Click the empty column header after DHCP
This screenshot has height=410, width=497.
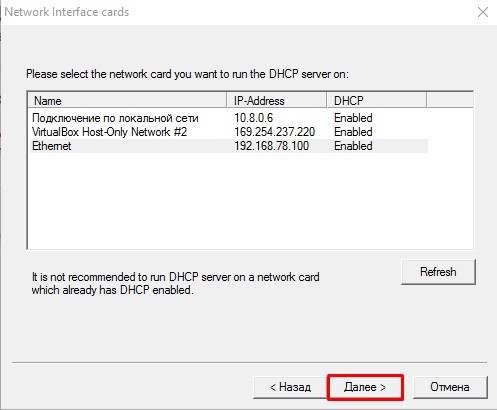coord(450,101)
